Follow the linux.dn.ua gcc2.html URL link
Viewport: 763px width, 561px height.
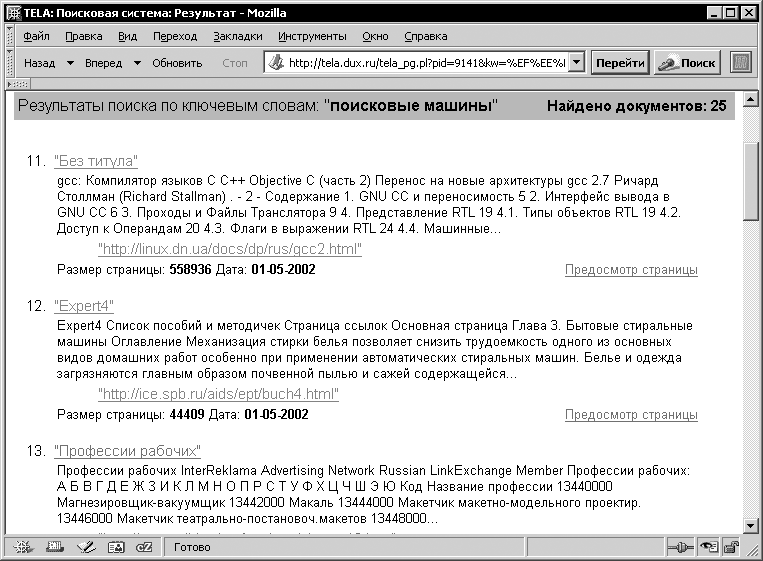tap(230, 249)
